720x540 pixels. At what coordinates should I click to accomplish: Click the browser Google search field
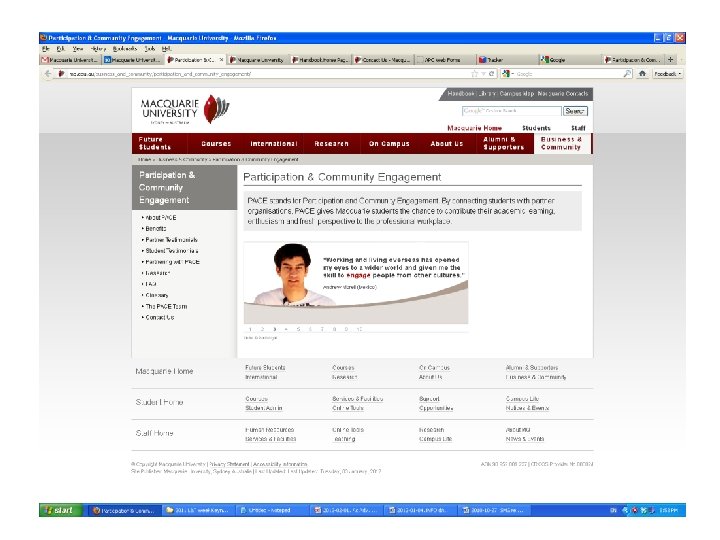click(568, 73)
